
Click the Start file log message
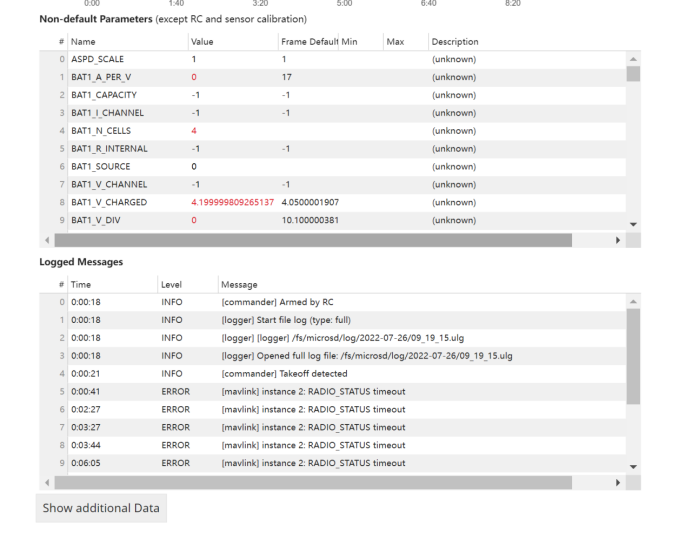tap(286, 320)
